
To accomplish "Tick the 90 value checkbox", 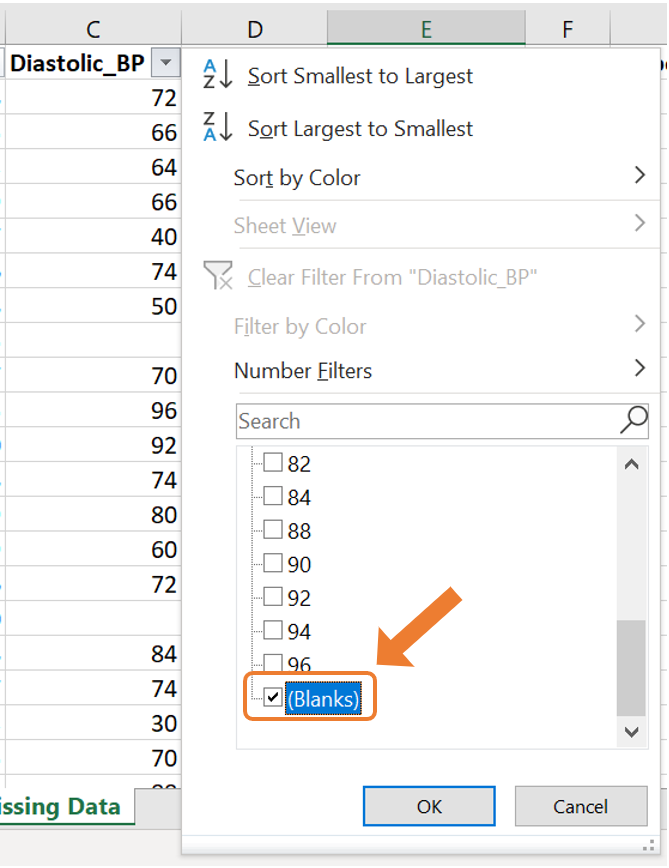I will click(272, 563).
